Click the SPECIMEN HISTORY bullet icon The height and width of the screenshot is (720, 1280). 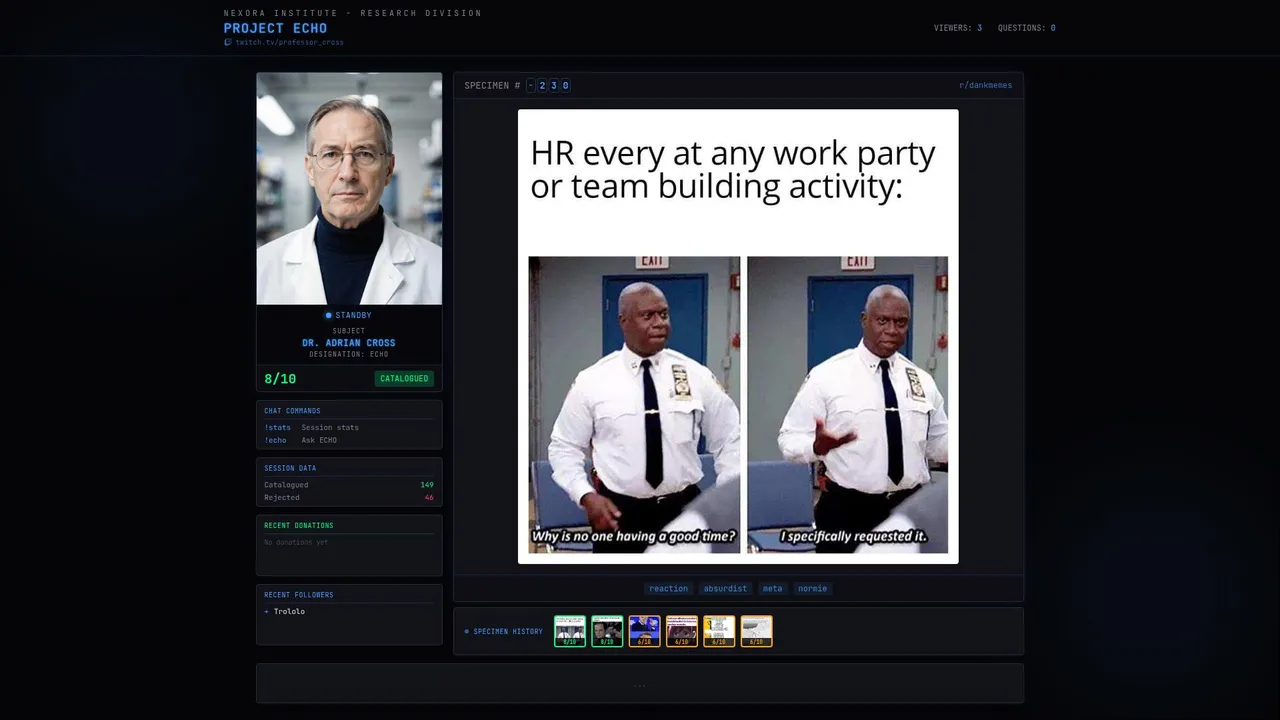[466, 631]
